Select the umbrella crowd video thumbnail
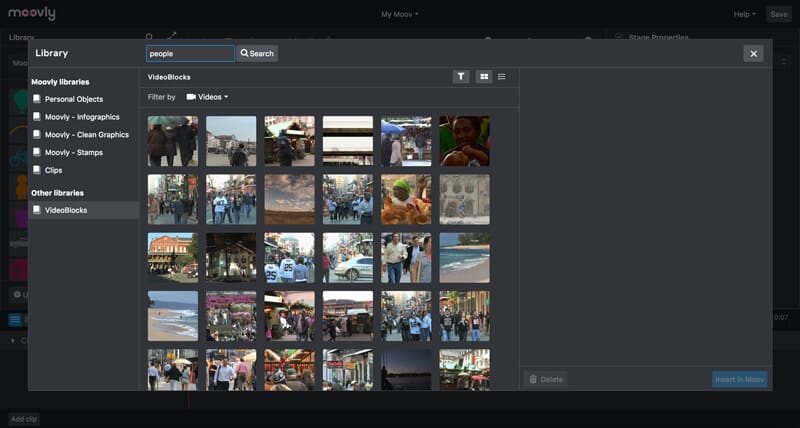The image size is (800, 428). 173,141
